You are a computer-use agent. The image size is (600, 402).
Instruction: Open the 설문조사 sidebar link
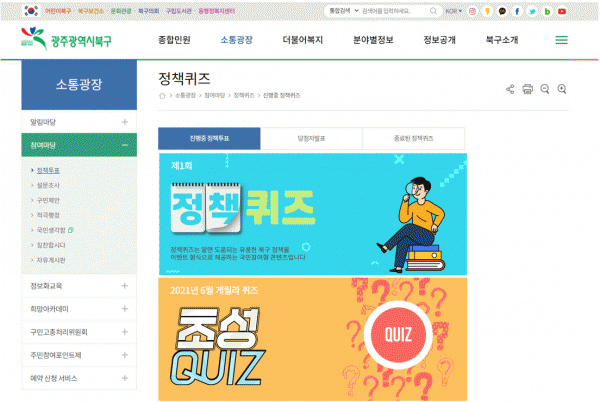pyautogui.click(x=48, y=185)
